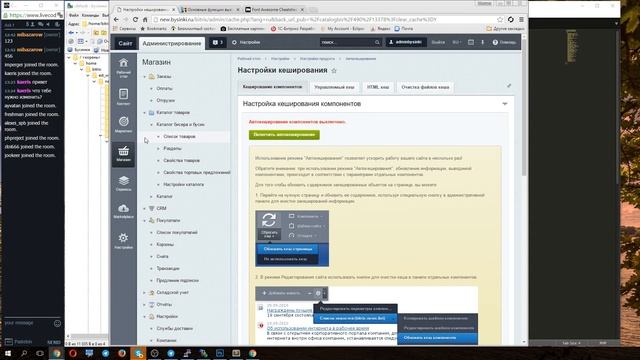Open the Opera icon on taskbar

(73, 353)
